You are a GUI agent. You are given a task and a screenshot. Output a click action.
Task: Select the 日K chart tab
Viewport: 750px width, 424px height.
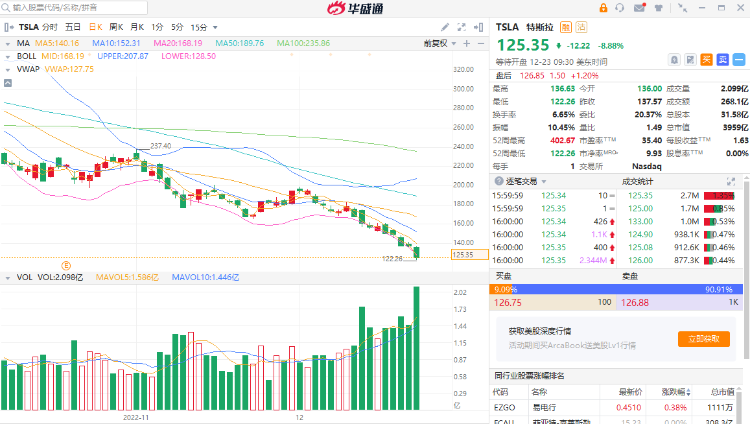point(96,27)
